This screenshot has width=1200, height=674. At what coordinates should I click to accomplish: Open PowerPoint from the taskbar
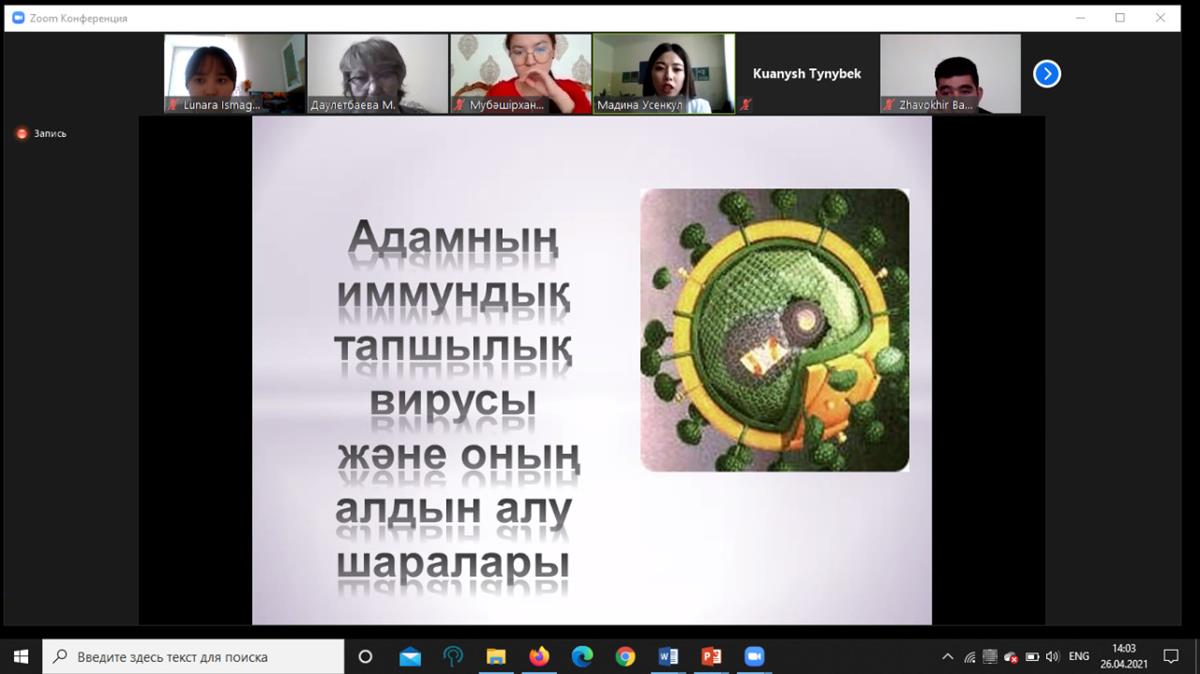711,657
